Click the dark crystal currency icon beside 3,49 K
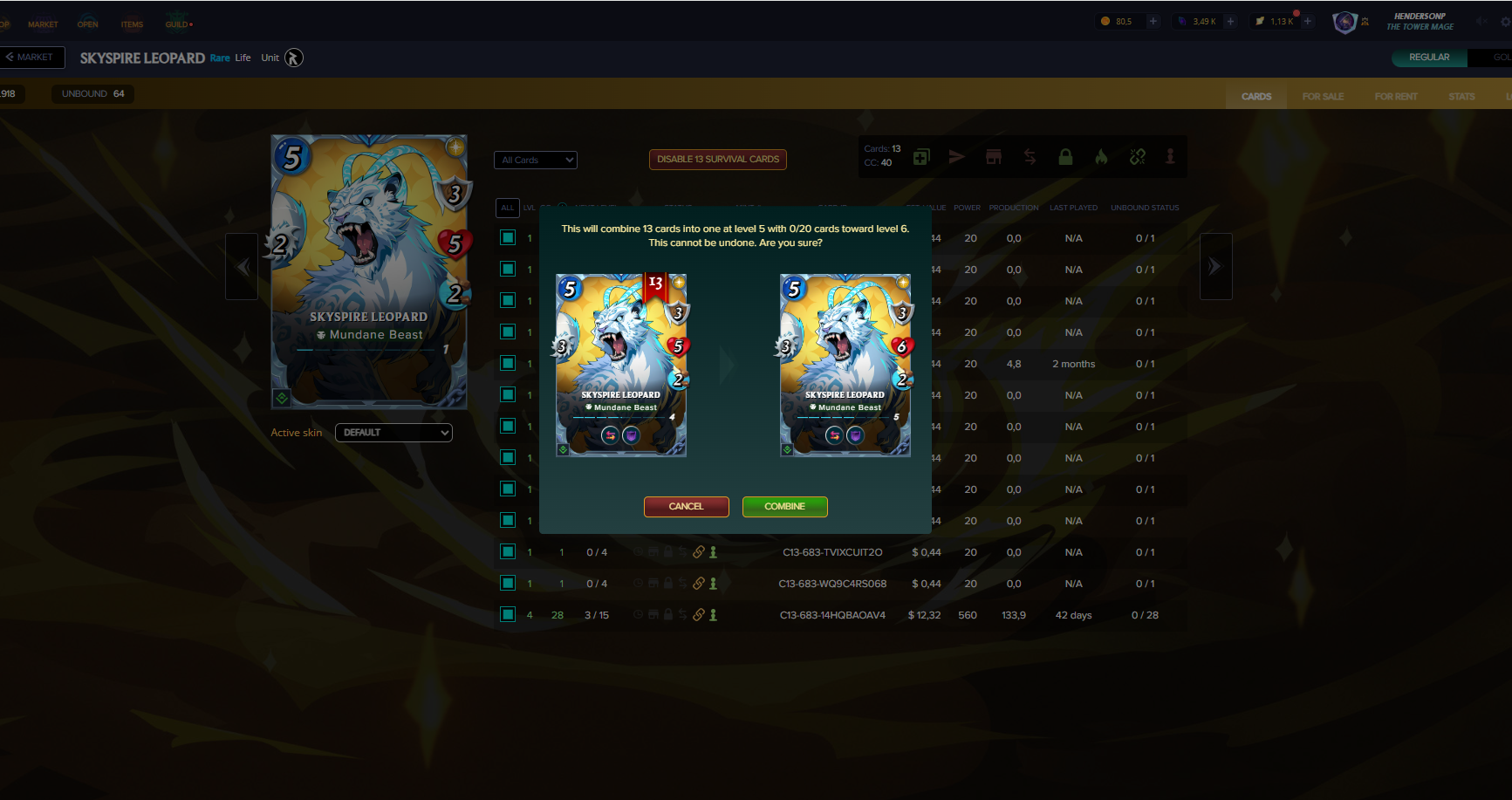Screen dimensions: 1512x800 (x=1182, y=21)
